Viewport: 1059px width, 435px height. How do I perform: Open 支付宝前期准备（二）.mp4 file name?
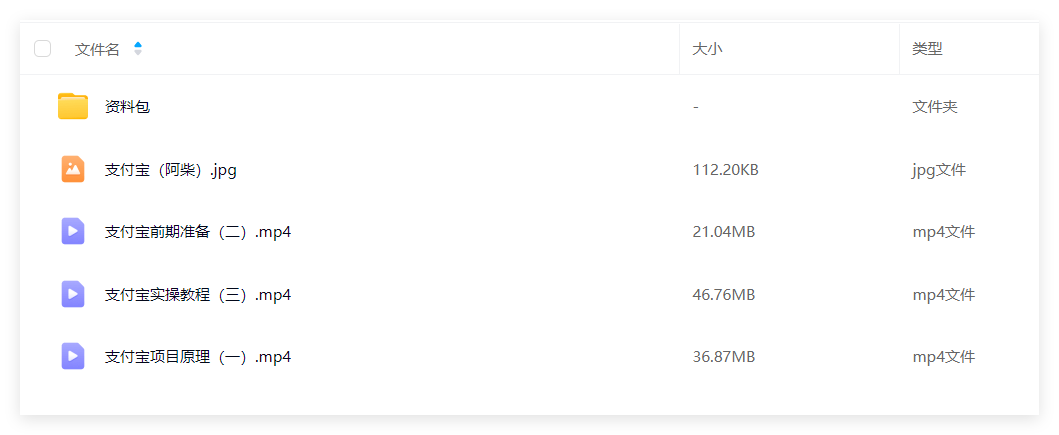point(198,232)
